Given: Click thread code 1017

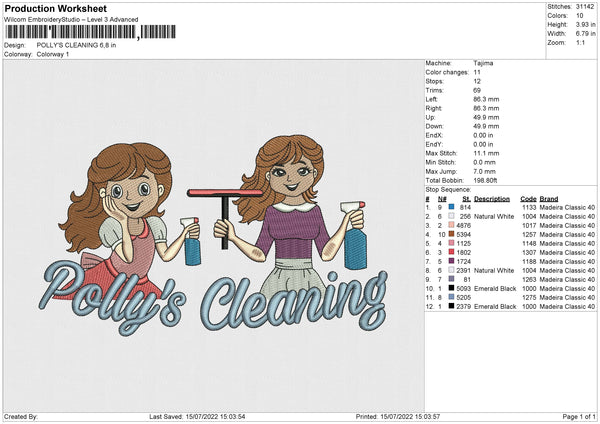Looking at the screenshot, I should click(529, 225).
